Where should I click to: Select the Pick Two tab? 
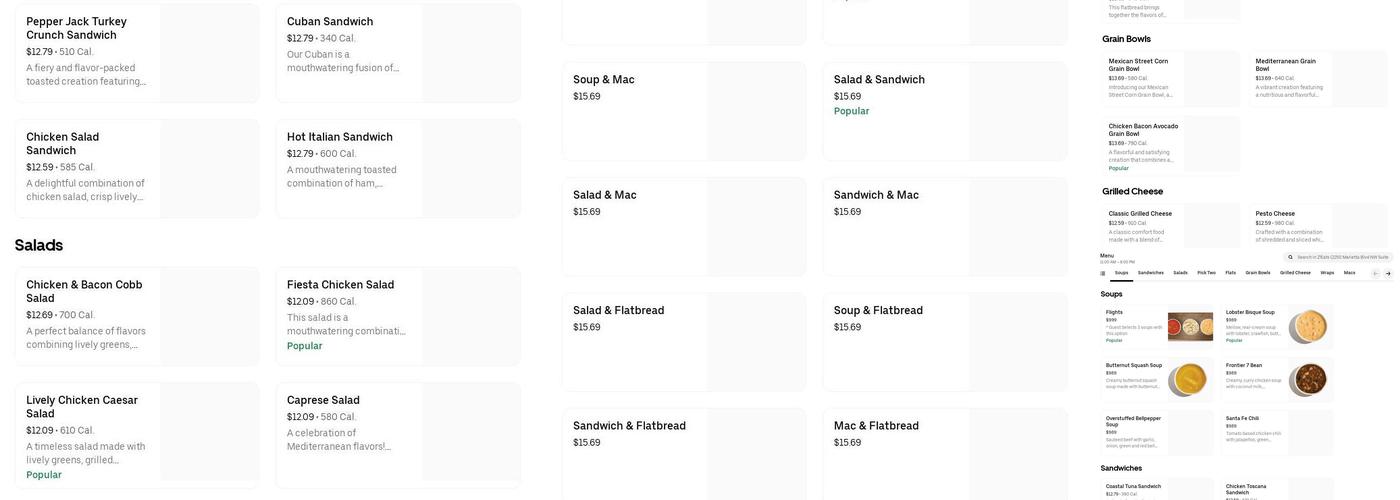coord(1206,273)
